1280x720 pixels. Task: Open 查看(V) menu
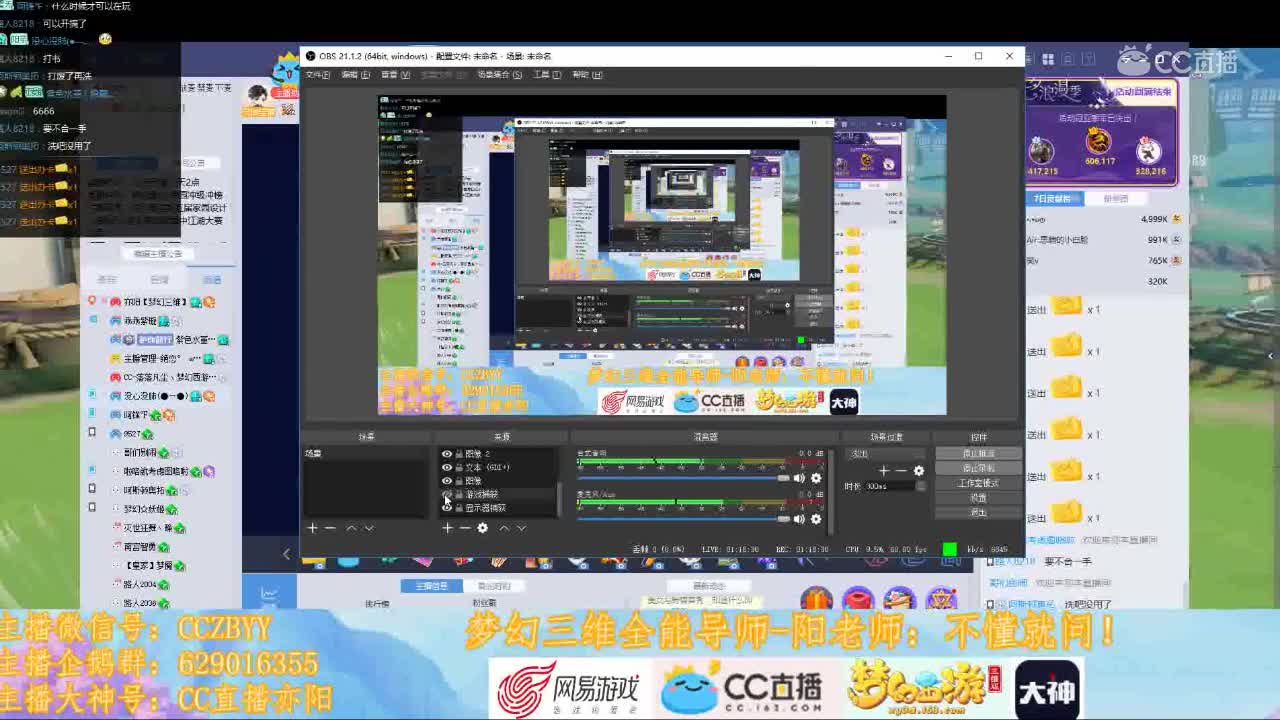(395, 75)
